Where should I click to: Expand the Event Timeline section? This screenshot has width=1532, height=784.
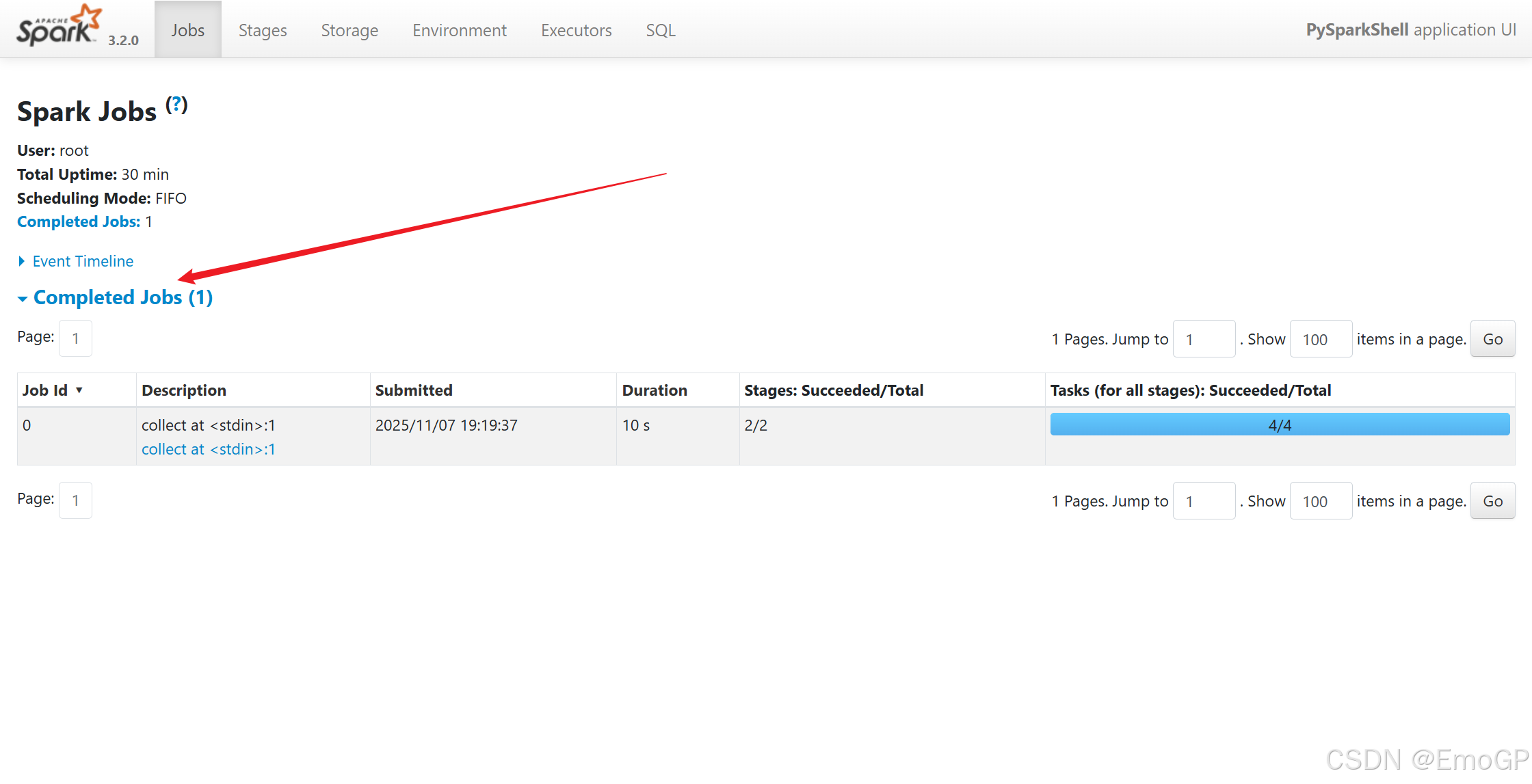click(82, 261)
